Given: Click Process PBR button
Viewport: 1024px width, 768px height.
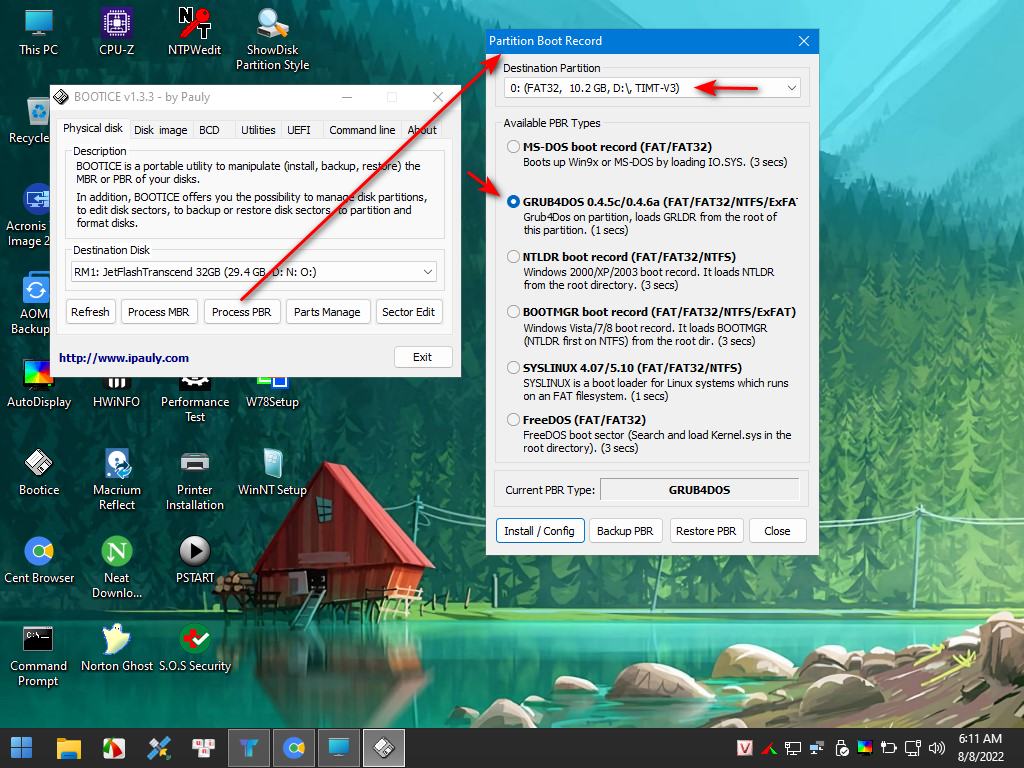Looking at the screenshot, I should point(242,312).
